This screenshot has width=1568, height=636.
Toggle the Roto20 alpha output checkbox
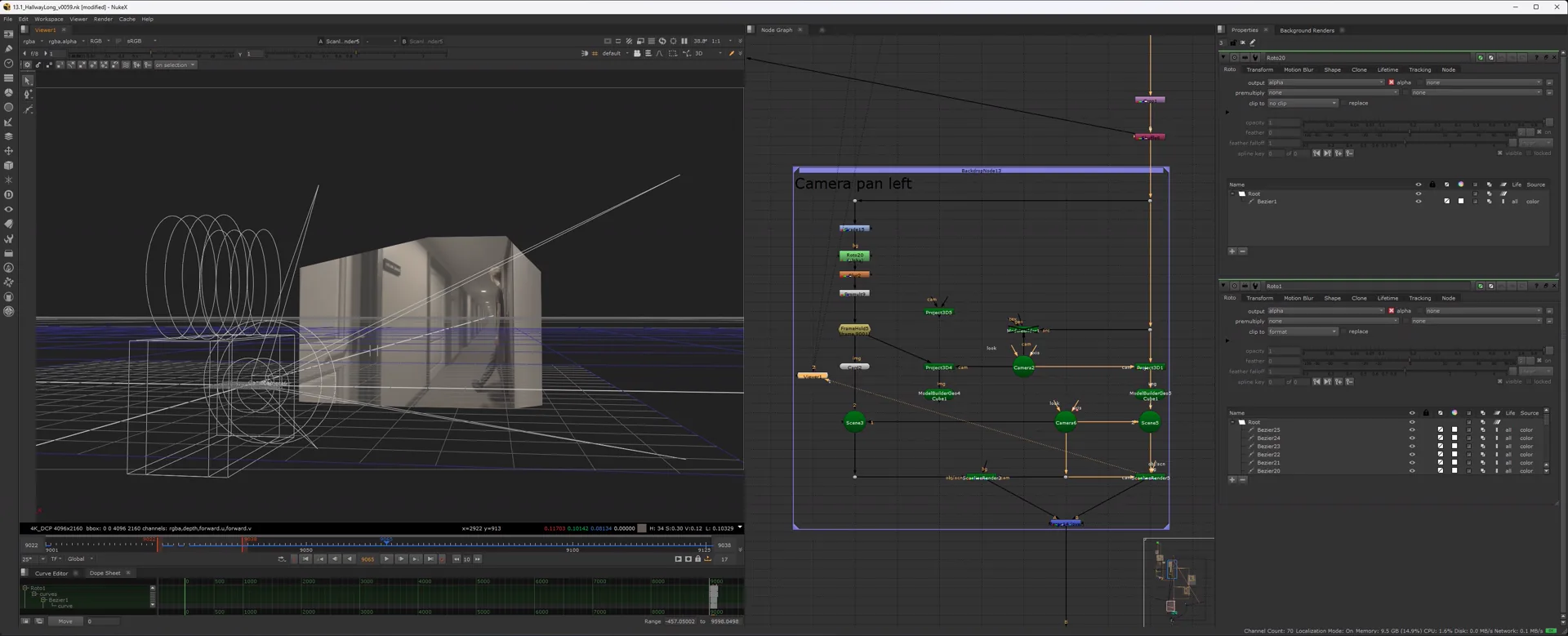[1392, 82]
